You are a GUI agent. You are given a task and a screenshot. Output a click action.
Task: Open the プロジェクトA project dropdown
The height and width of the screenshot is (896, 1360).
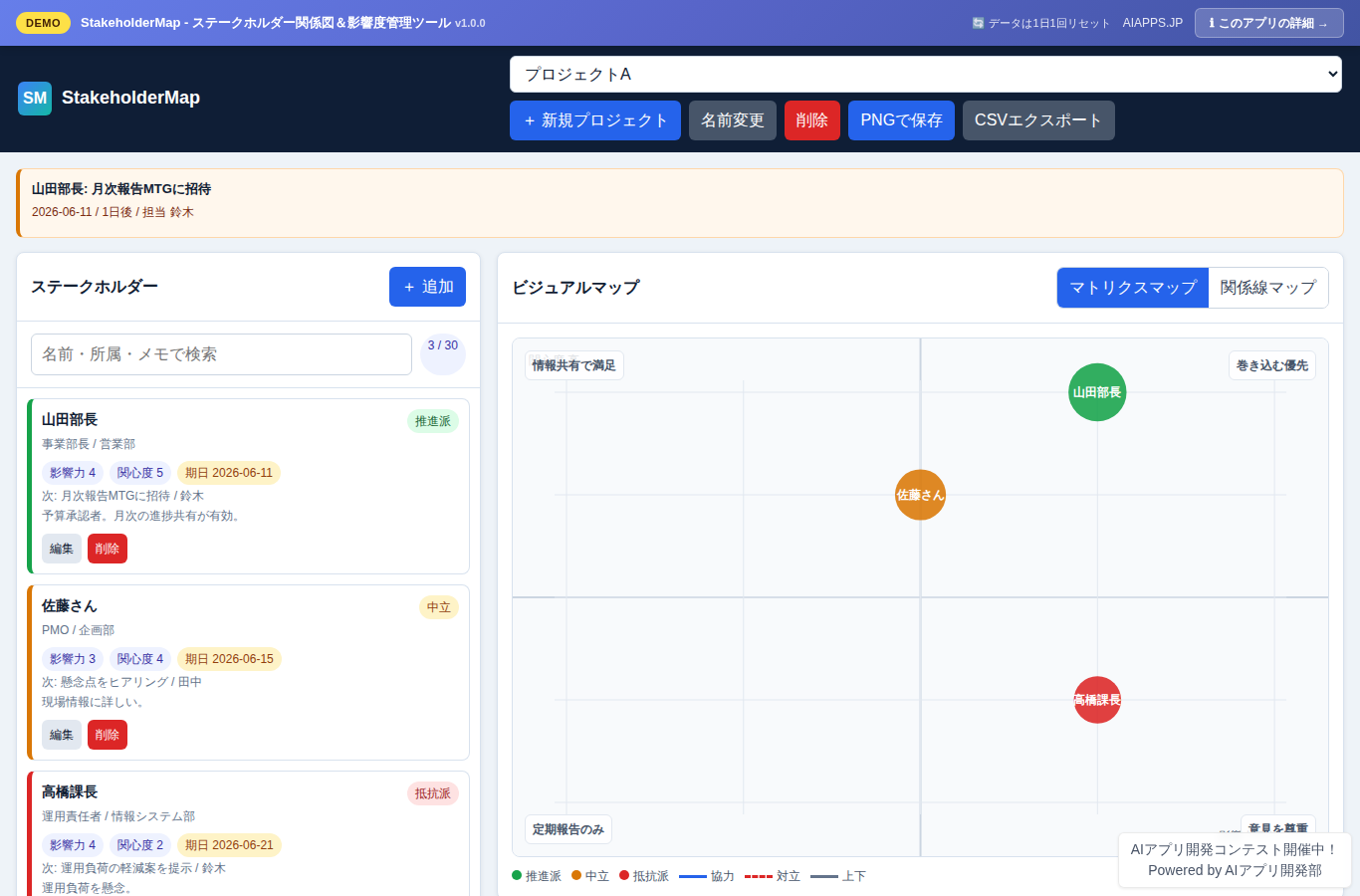tap(926, 75)
